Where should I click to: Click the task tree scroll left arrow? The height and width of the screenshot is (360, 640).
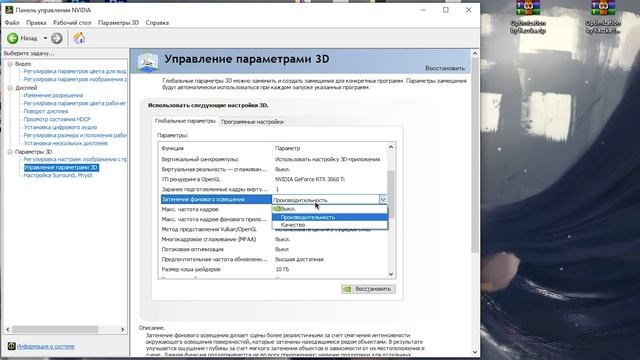[x=8, y=329]
